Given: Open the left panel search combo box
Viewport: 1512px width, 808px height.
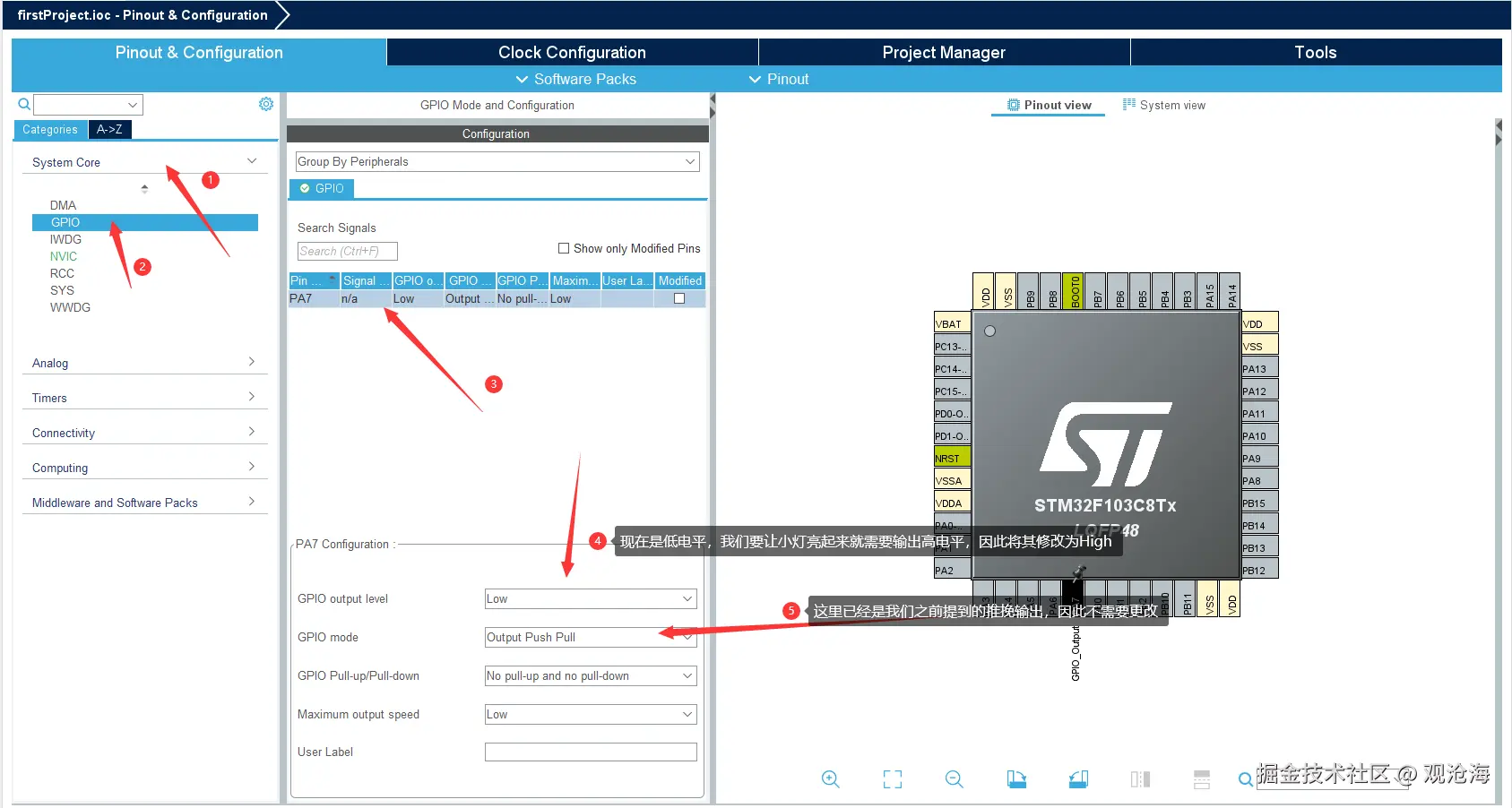Looking at the screenshot, I should click(x=88, y=105).
